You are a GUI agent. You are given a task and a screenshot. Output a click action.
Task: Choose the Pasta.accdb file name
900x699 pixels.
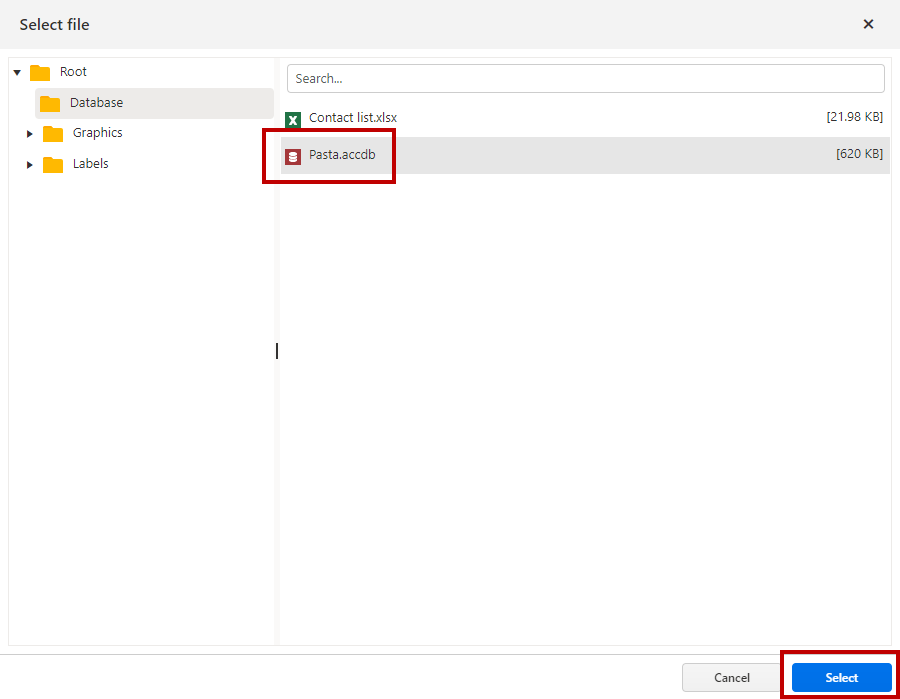click(x=342, y=155)
